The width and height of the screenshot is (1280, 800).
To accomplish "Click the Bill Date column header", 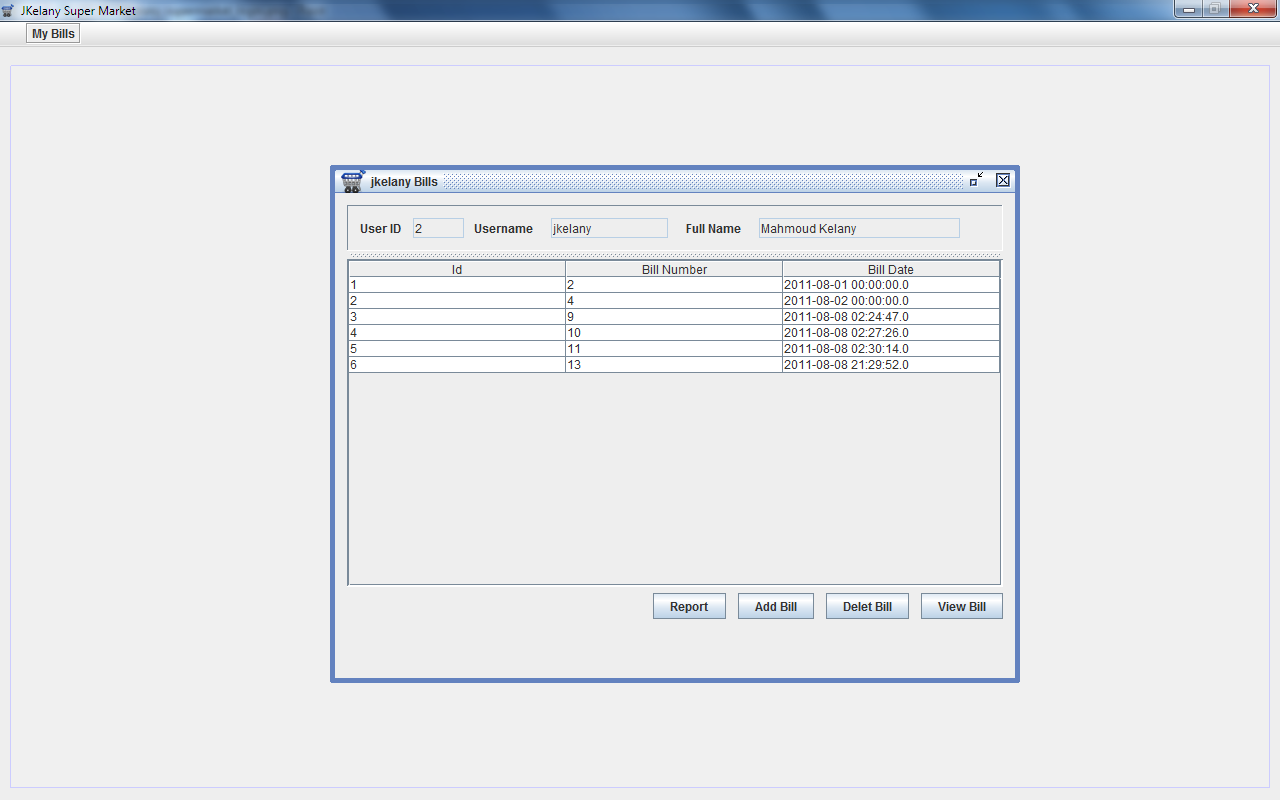I will point(891,269).
